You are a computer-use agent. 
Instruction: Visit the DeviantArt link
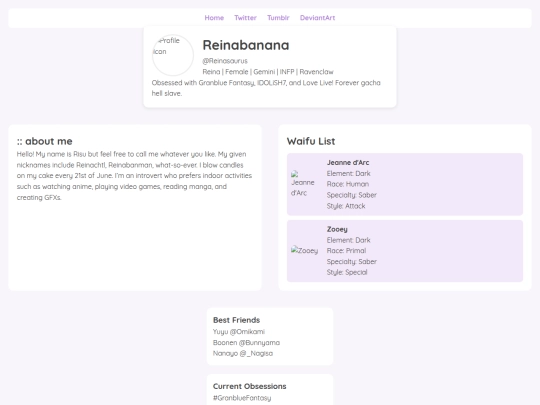317,18
